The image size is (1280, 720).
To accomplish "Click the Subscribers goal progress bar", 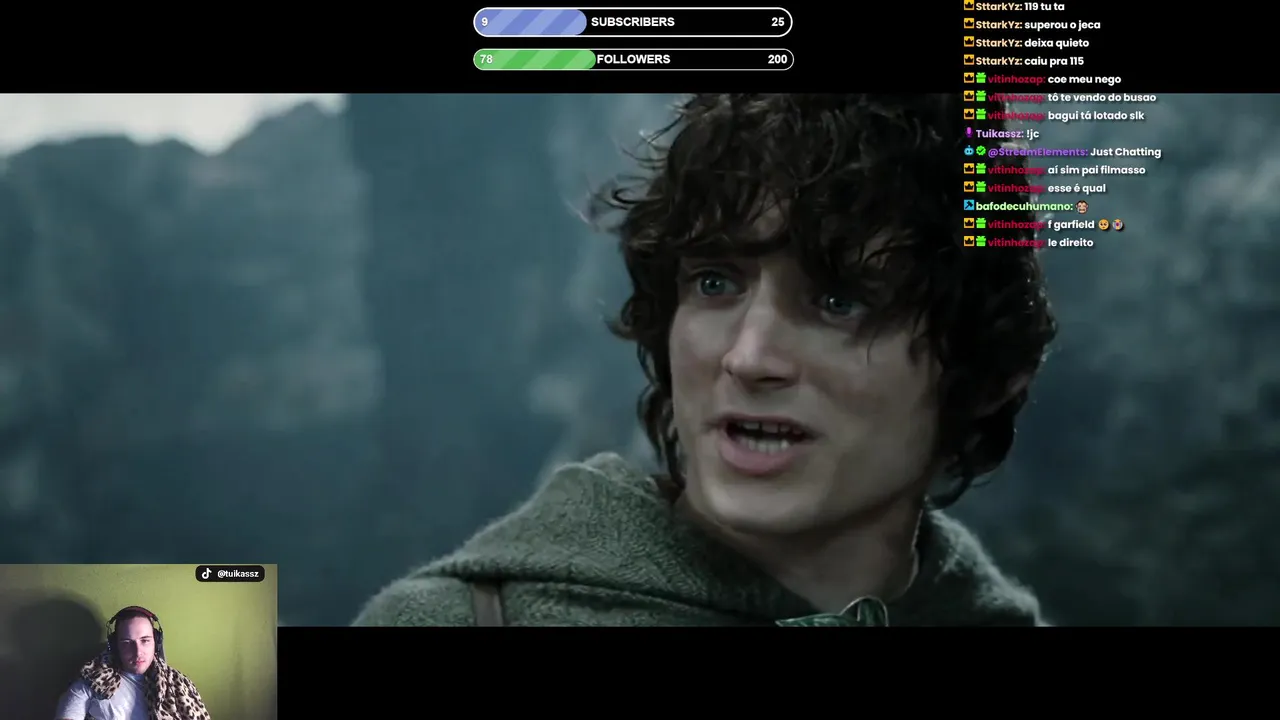I will pos(633,22).
